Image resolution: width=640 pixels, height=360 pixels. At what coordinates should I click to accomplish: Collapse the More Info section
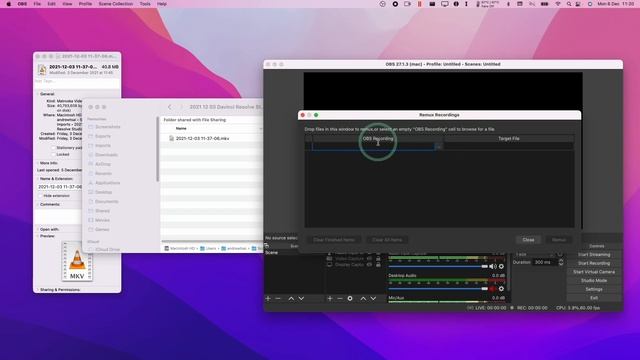click(38, 163)
